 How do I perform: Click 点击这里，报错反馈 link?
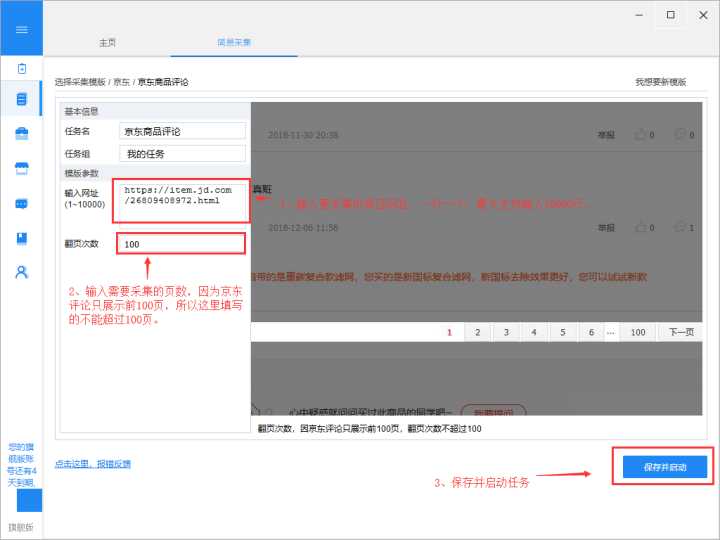[x=92, y=464]
